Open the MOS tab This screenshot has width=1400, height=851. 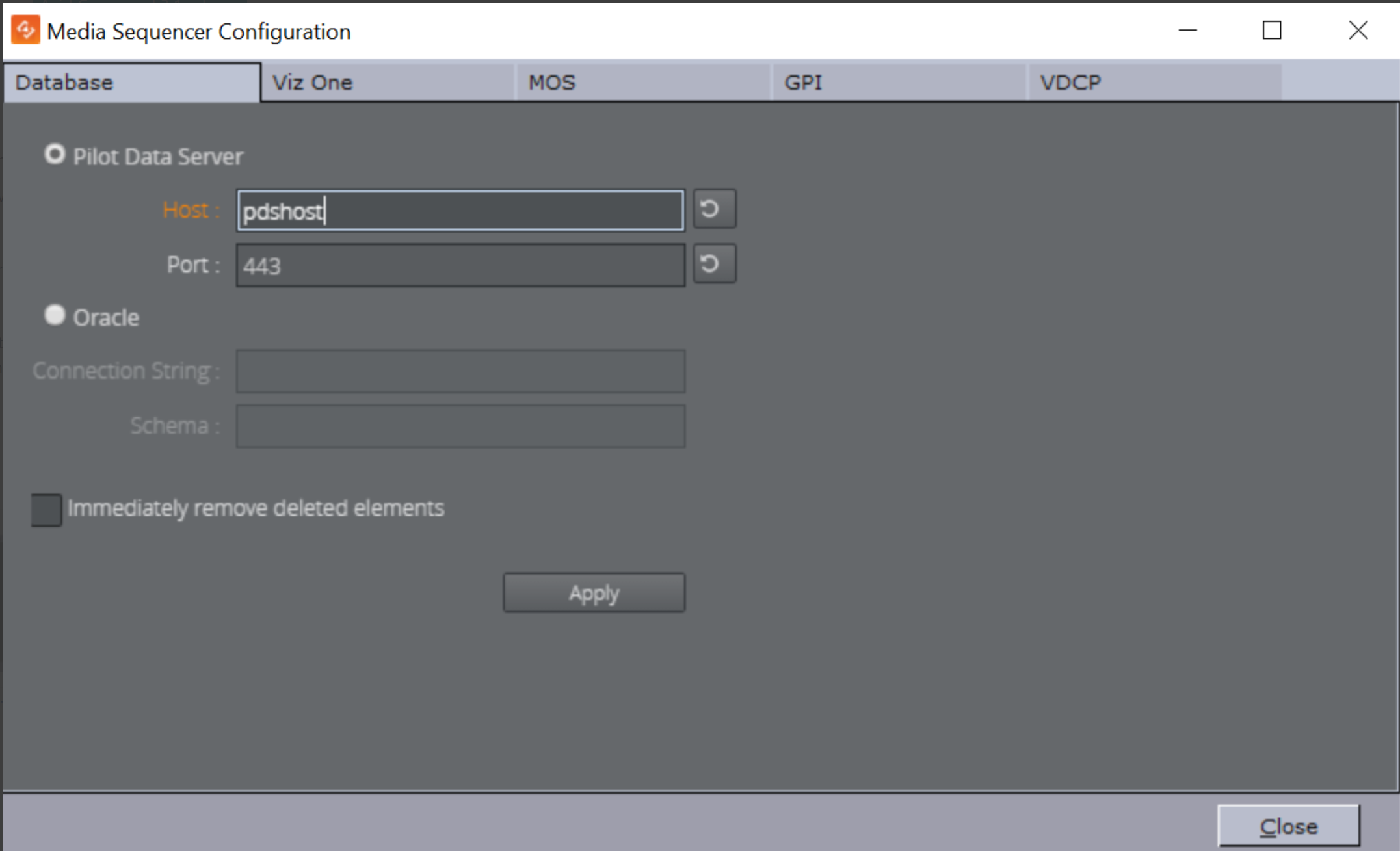point(643,83)
